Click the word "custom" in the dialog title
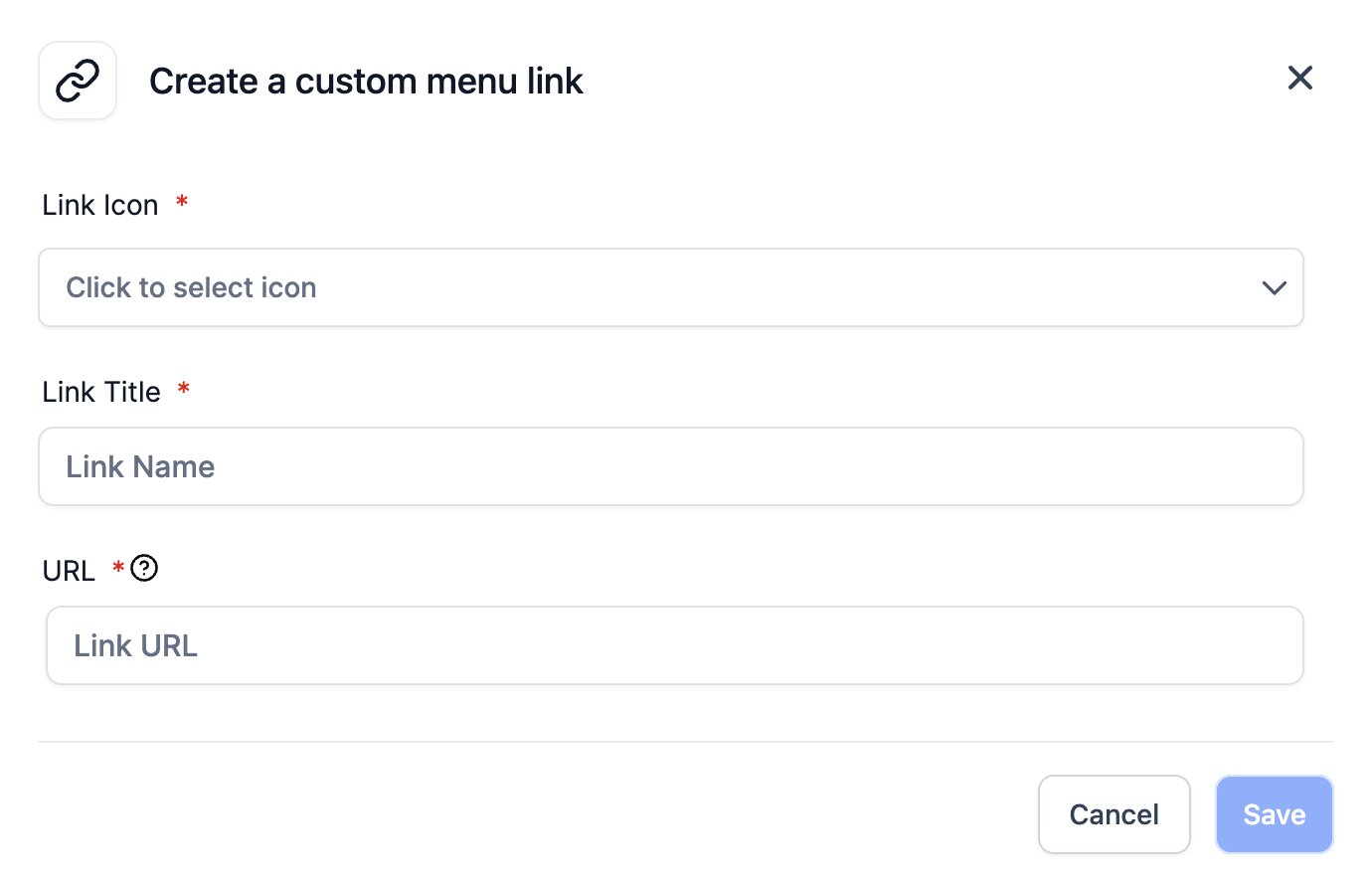Screen dimensions: 1372x889 click(357, 81)
